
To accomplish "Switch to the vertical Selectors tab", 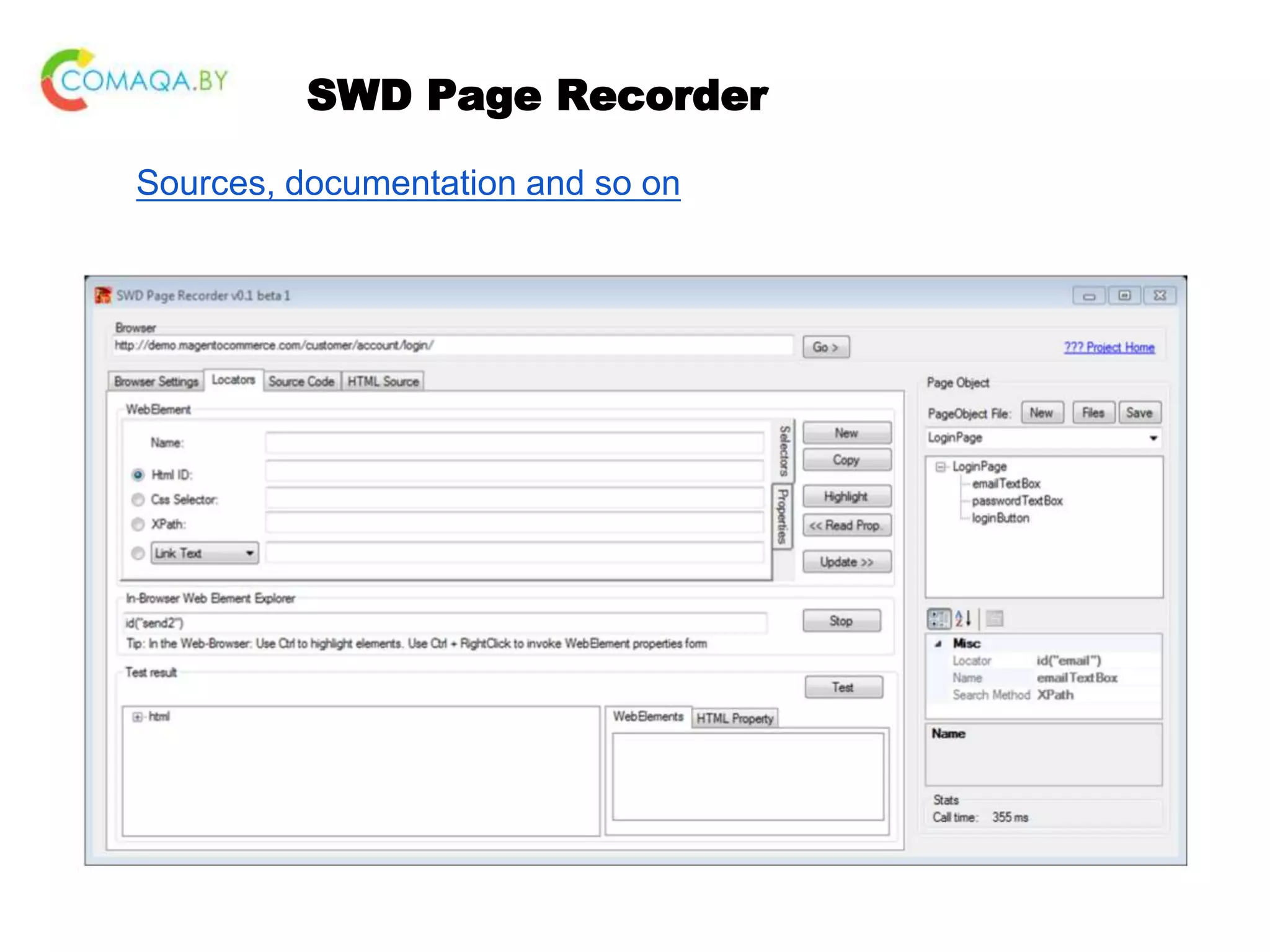I will tap(784, 451).
